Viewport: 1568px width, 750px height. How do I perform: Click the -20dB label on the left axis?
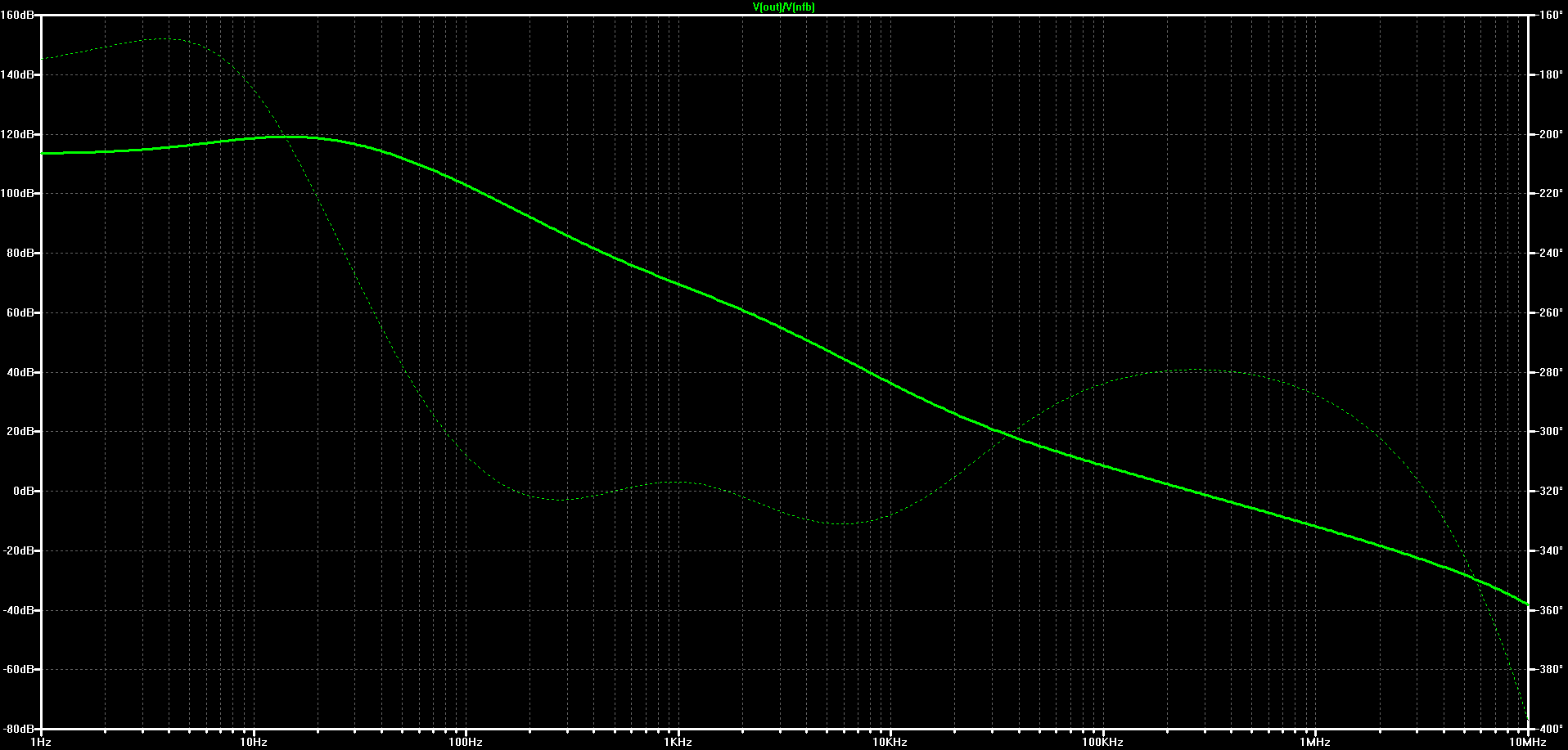point(18,550)
